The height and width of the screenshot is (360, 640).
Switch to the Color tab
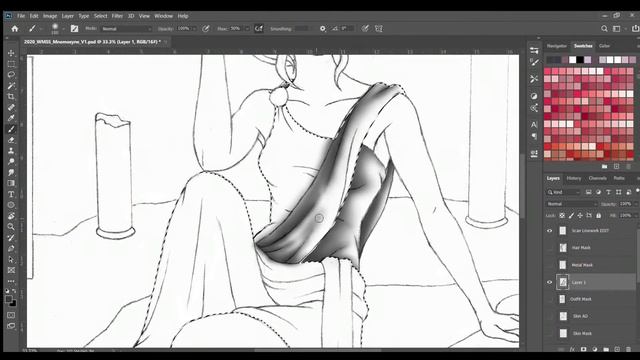[604, 46]
